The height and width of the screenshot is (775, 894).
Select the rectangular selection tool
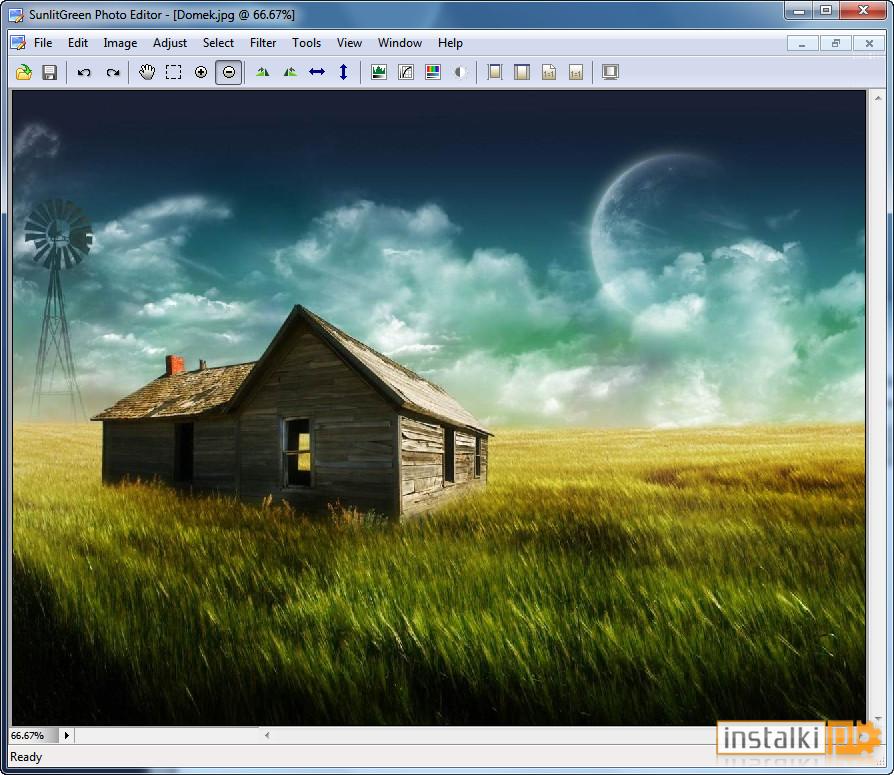tap(173, 72)
